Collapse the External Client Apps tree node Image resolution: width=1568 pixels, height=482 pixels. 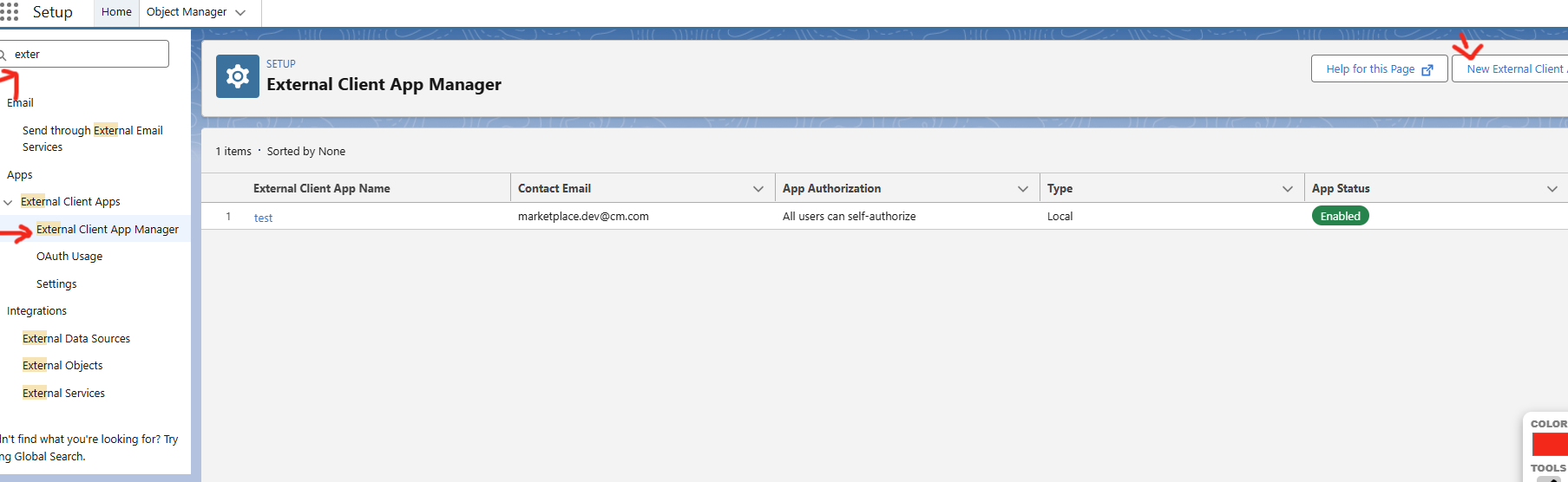tap(8, 202)
